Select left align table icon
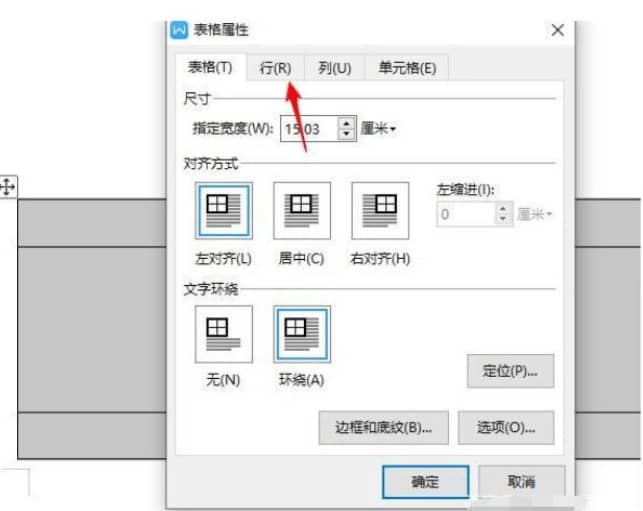The width and height of the screenshot is (643, 511). tap(223, 211)
